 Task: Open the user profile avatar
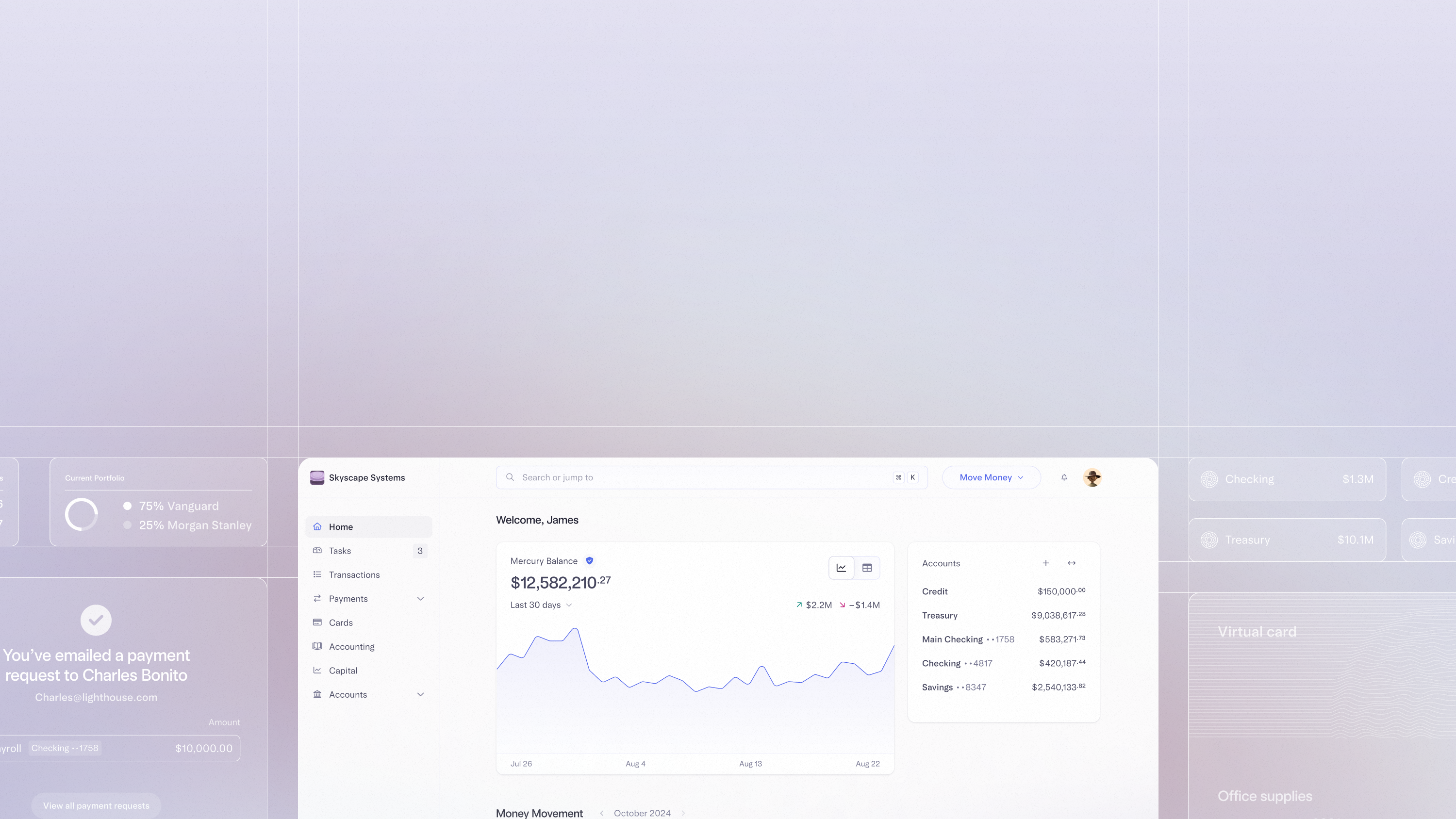1092,477
